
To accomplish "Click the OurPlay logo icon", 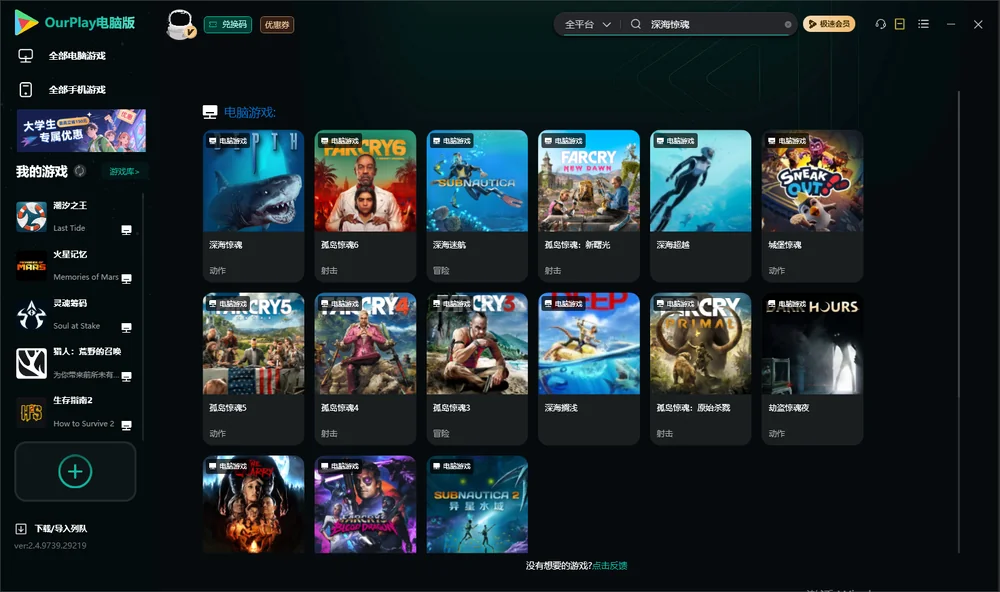I will (26, 23).
